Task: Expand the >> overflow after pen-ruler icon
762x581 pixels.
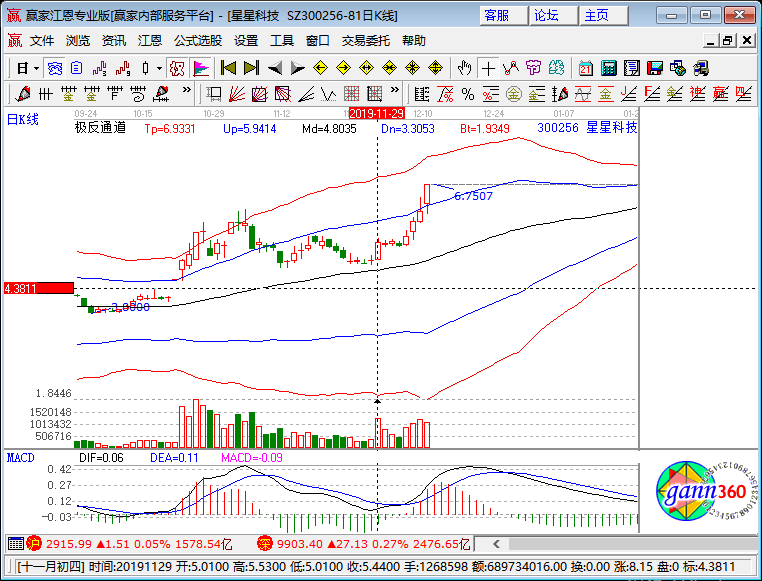Action: coord(186,90)
